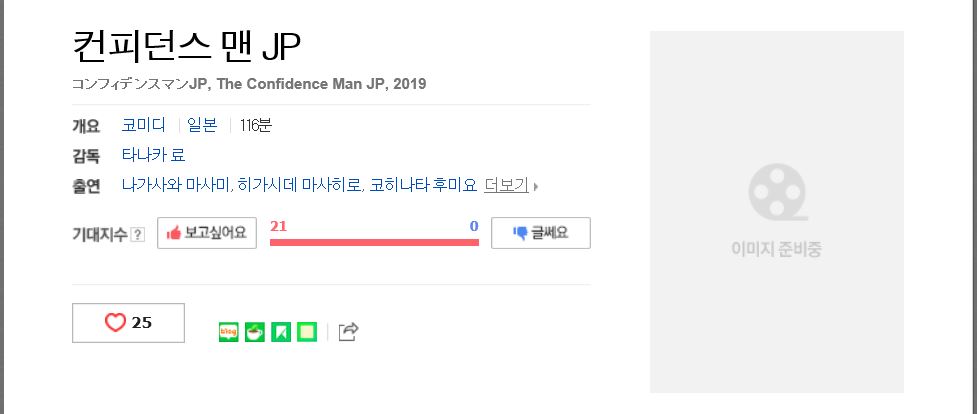Click the green bookmark share icon

281,332
